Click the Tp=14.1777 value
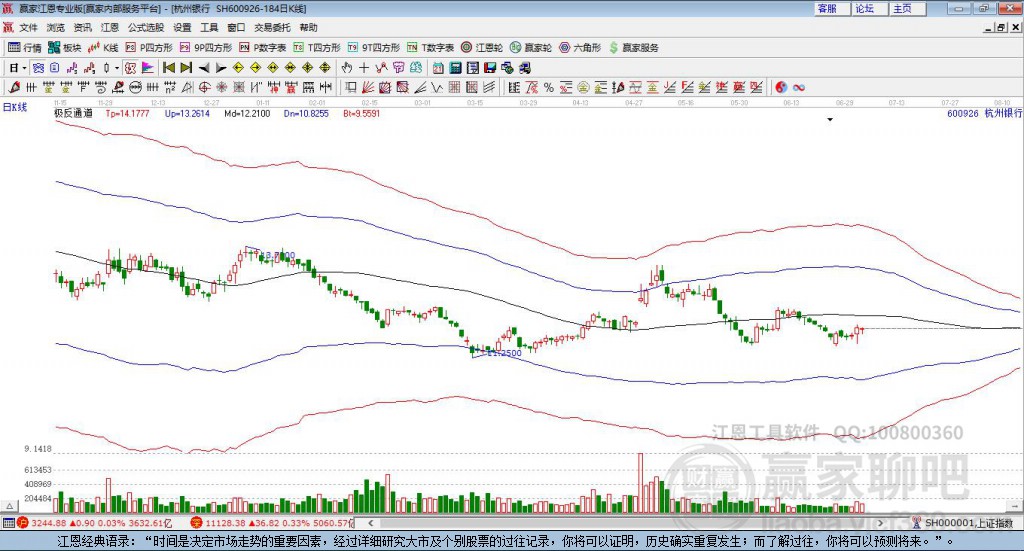The height and width of the screenshot is (551, 1024). (x=127, y=114)
